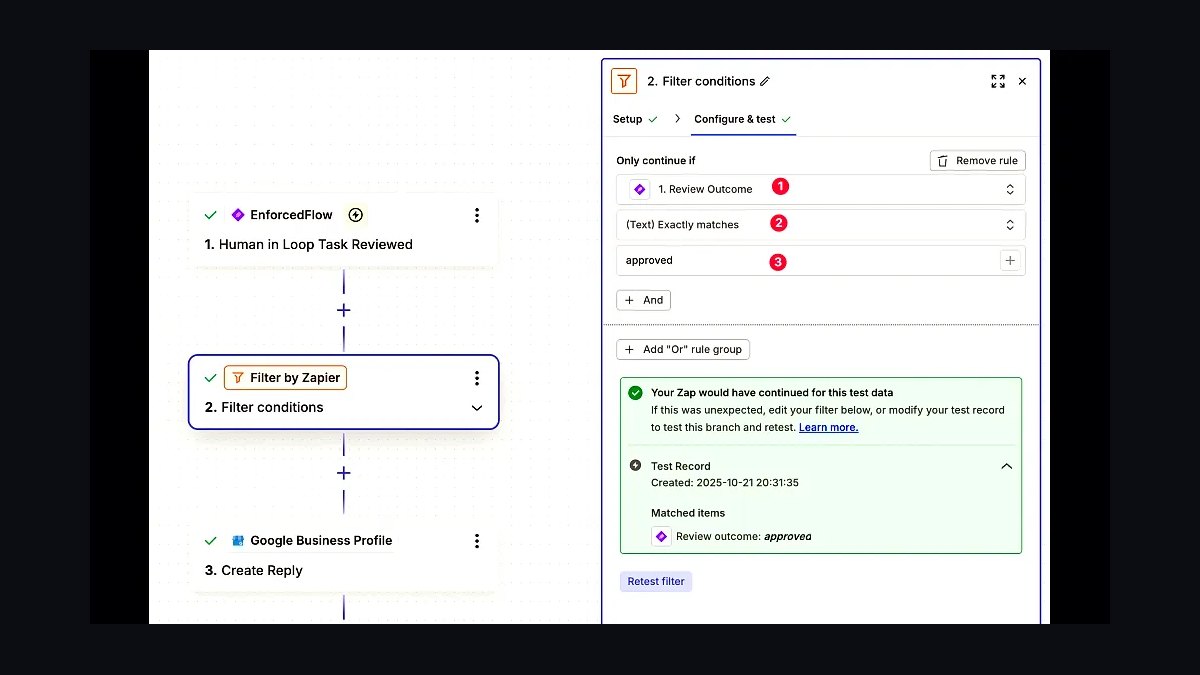This screenshot has width=1200, height=675.
Task: Switch to the Setup tab
Action: (x=635, y=119)
